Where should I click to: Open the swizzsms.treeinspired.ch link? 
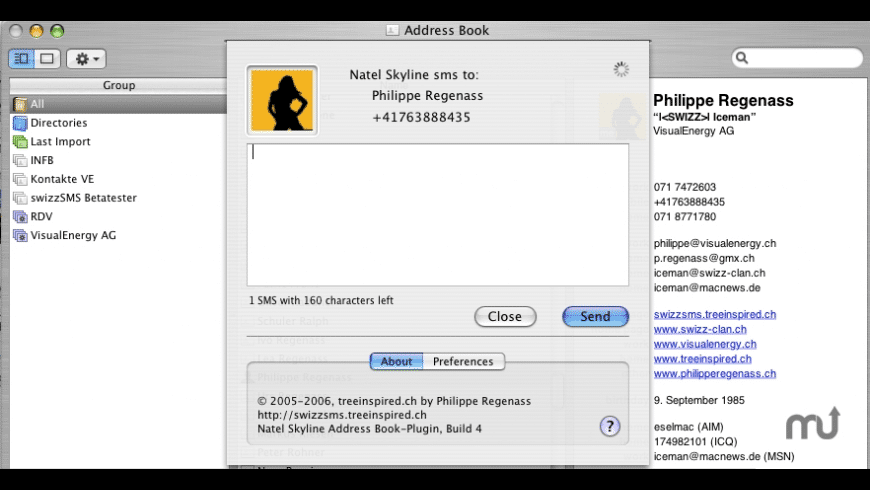[715, 314]
